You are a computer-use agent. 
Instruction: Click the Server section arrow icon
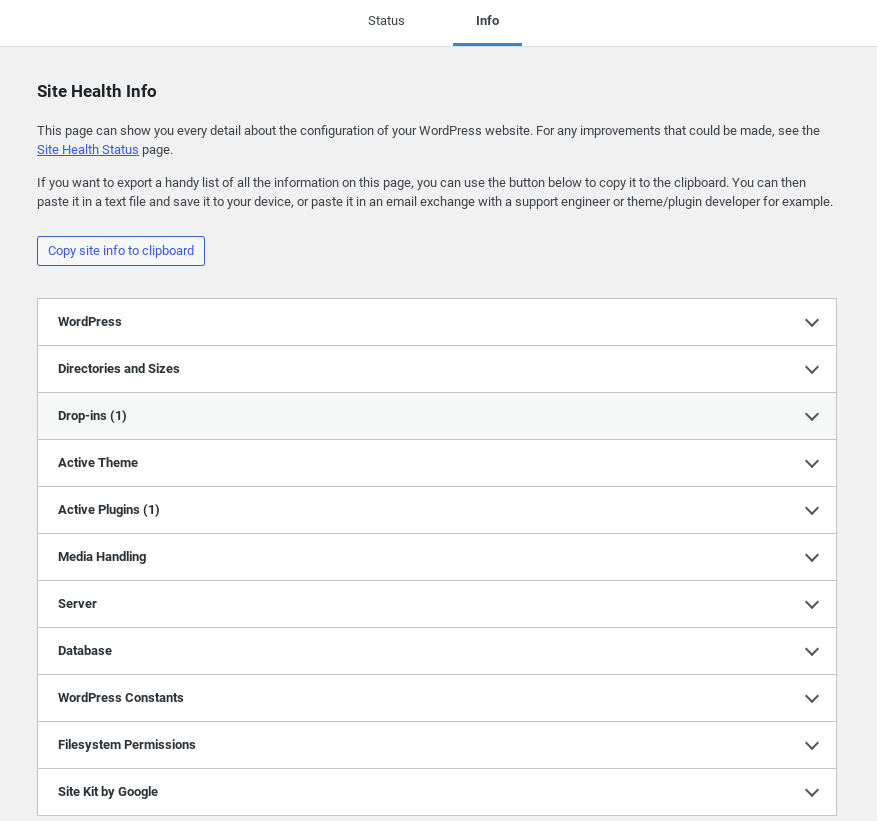[811, 604]
